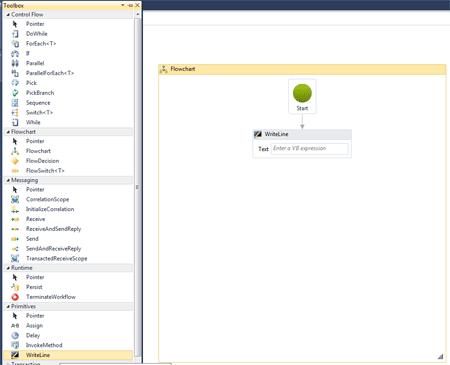Collapse the Flowchart toolbox section
This screenshot has height=365, width=450.
coord(8,132)
